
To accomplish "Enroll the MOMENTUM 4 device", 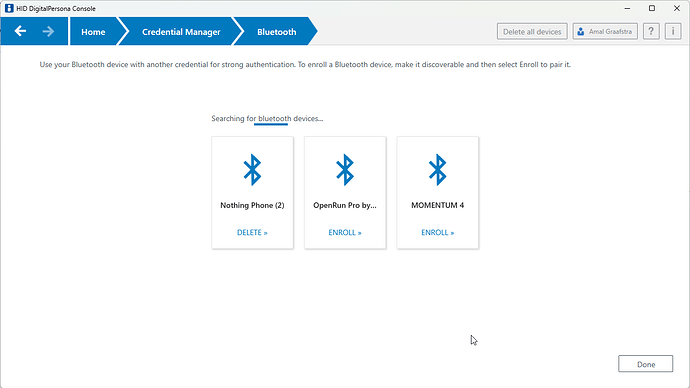I will point(437,232).
